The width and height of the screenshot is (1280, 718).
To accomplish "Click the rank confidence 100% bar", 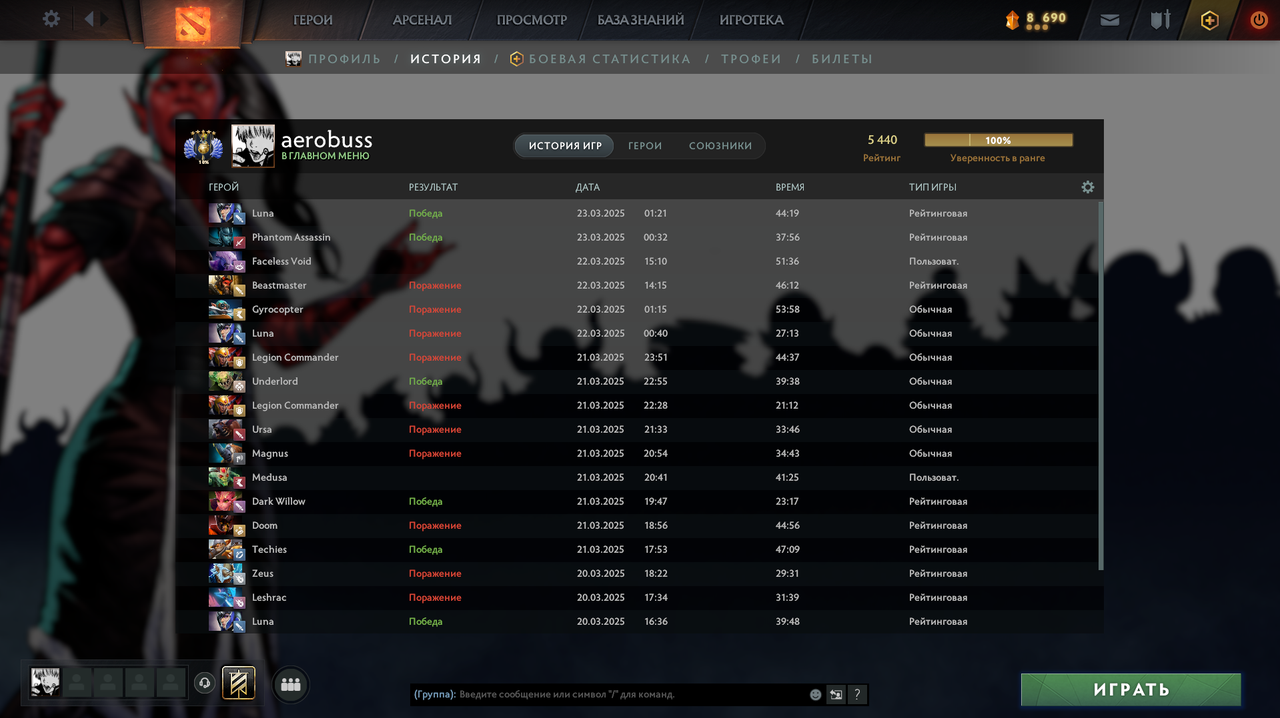I will [x=998, y=141].
